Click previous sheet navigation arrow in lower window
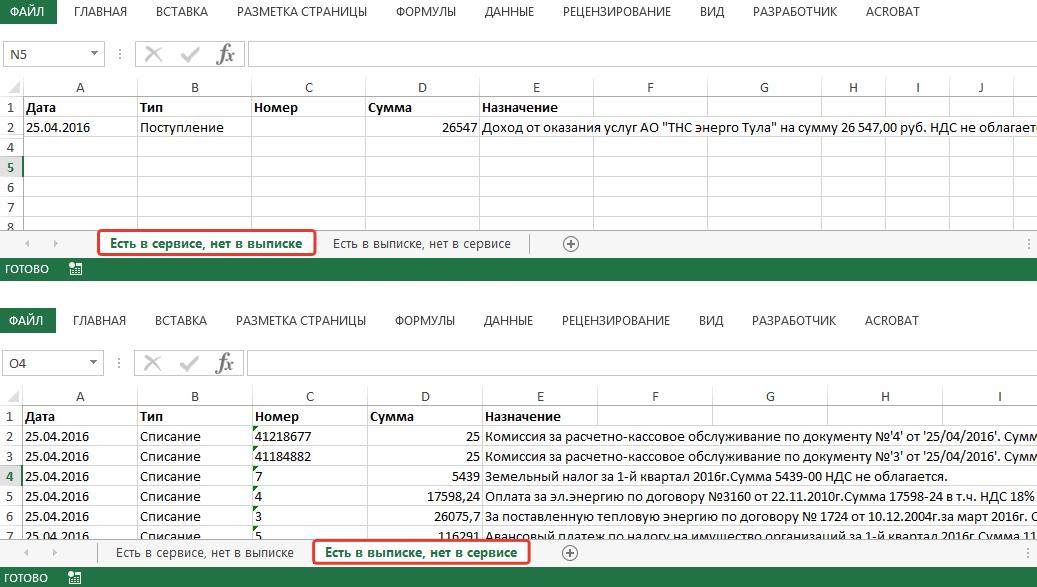The height and width of the screenshot is (587, 1037). [x=26, y=553]
